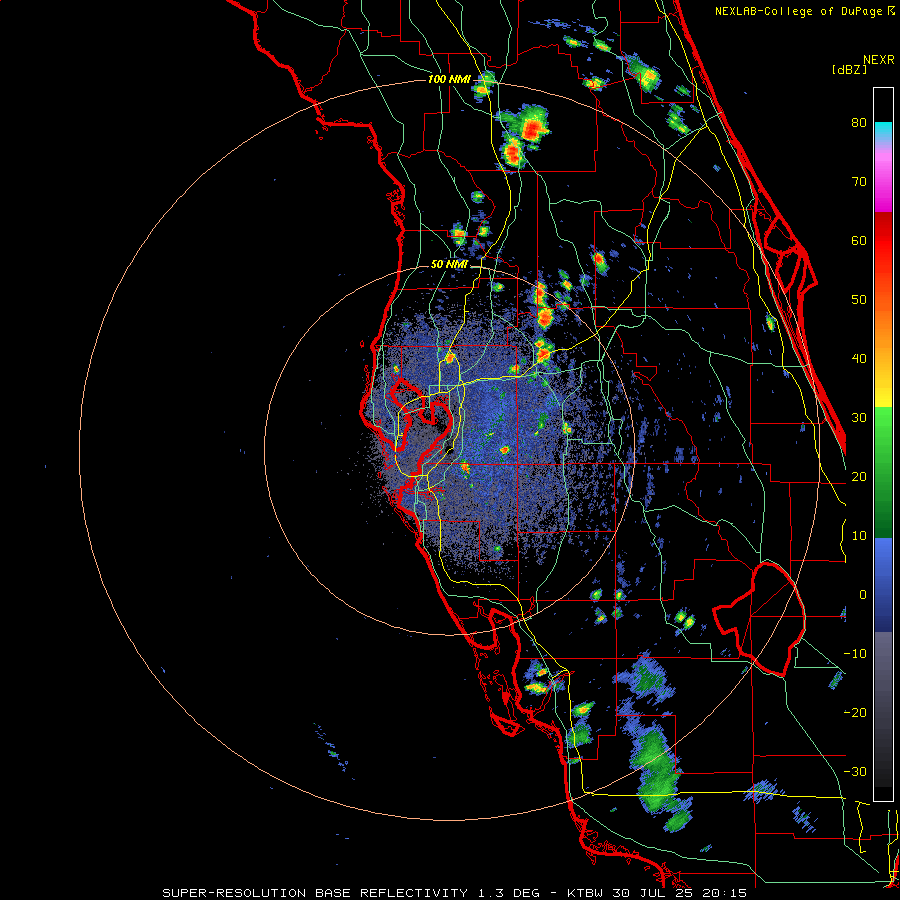The width and height of the screenshot is (900, 900).
Task: Click the -30 value on the dBZ scale
Action: 855,771
